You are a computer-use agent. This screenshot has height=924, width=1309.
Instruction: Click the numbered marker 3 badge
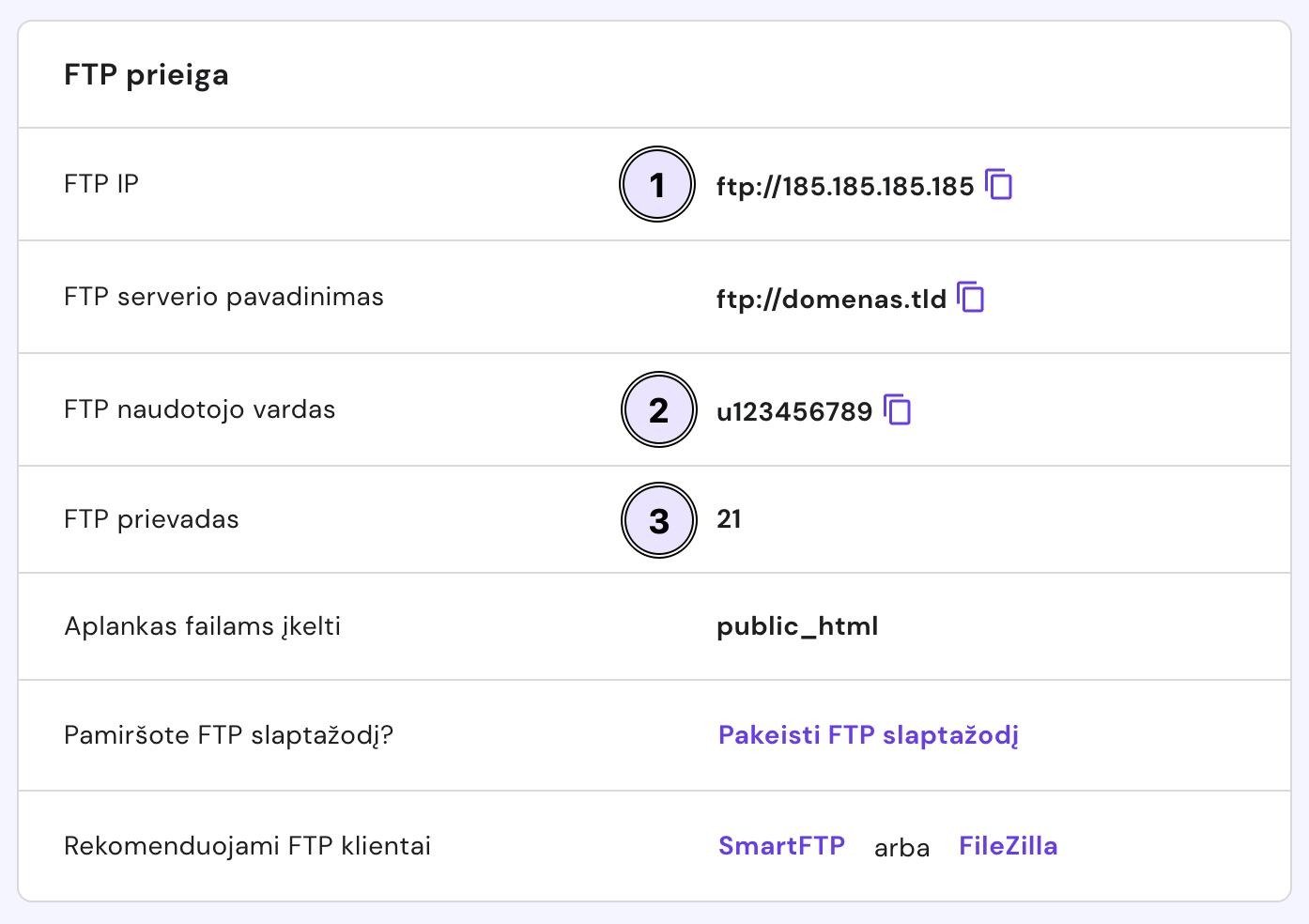point(659,520)
